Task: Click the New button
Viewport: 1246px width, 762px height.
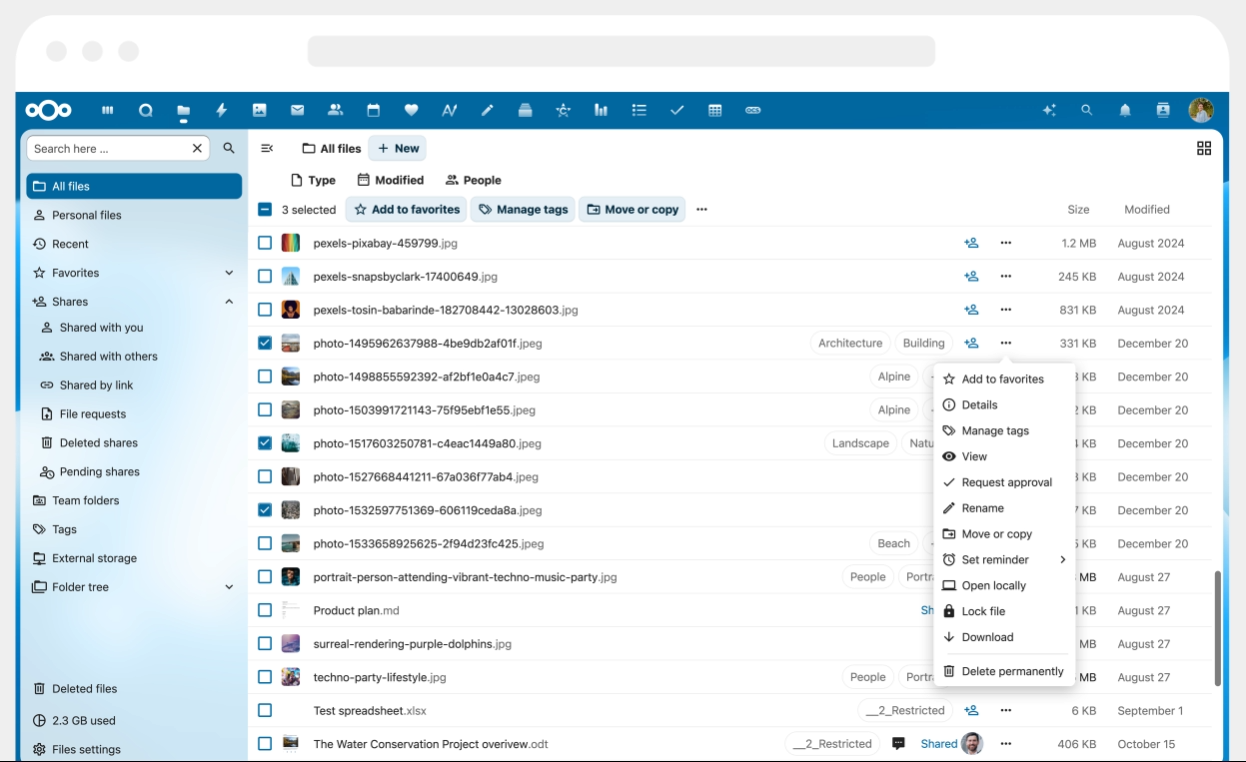Action: click(398, 148)
